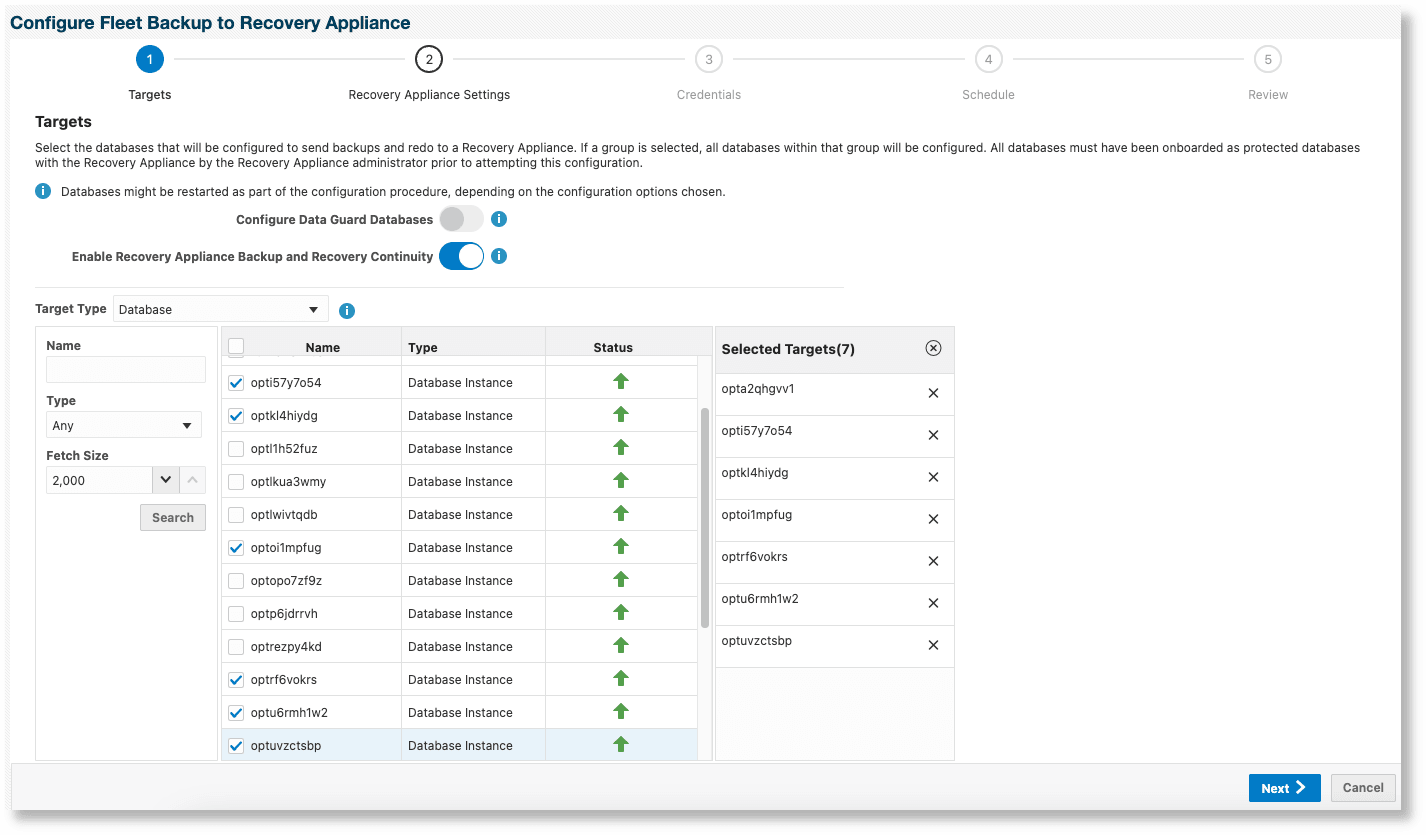
Task: Click green up status arrow for optl1h52fuz
Action: (x=621, y=447)
